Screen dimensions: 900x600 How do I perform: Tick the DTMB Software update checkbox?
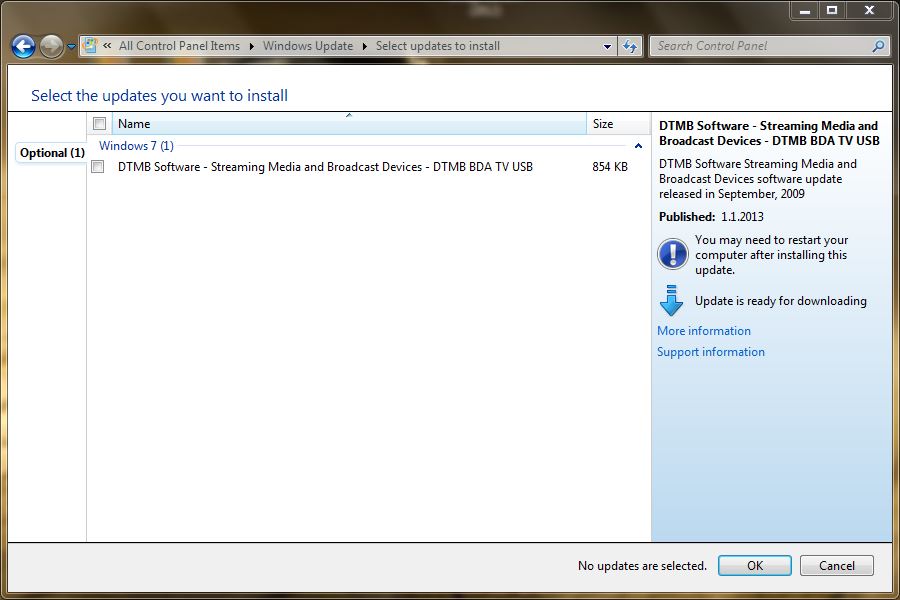point(98,167)
